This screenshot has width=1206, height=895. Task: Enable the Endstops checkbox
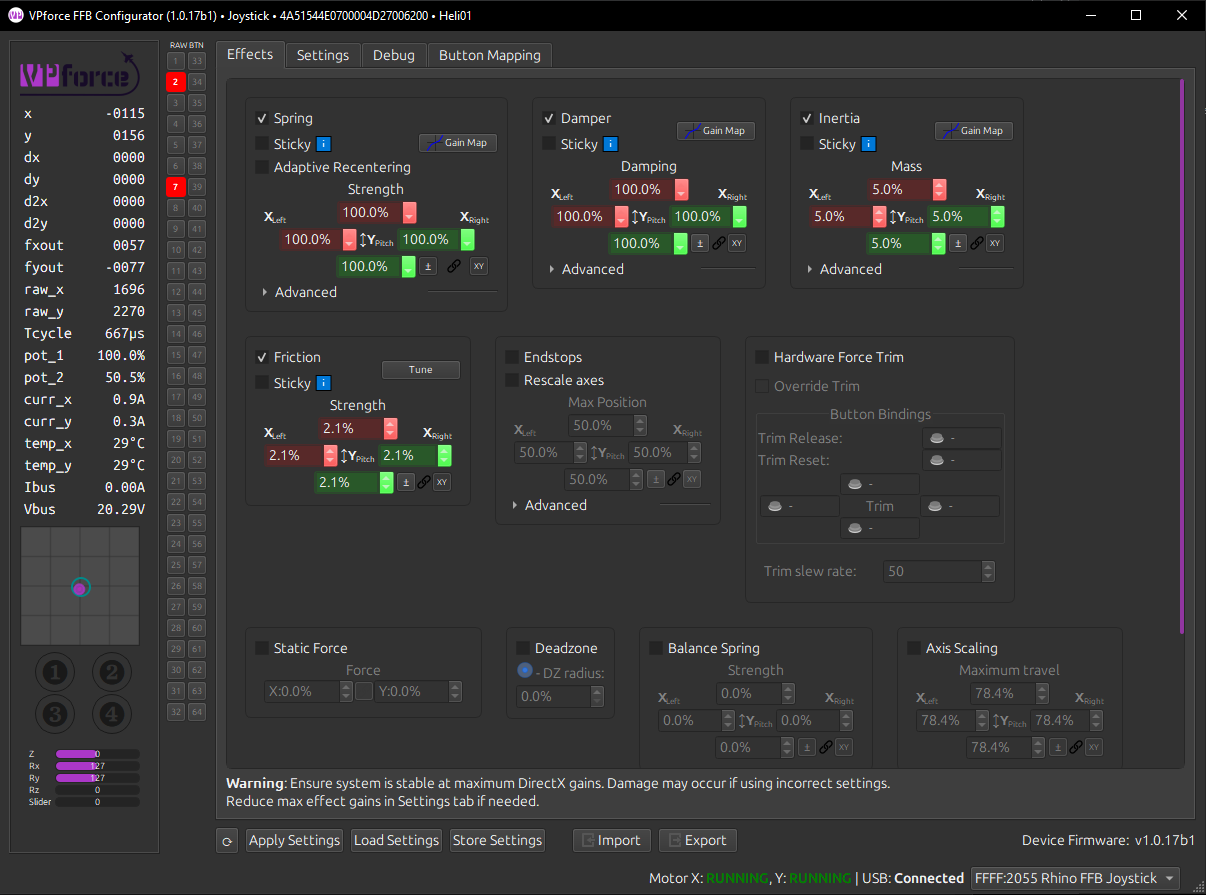[512, 357]
